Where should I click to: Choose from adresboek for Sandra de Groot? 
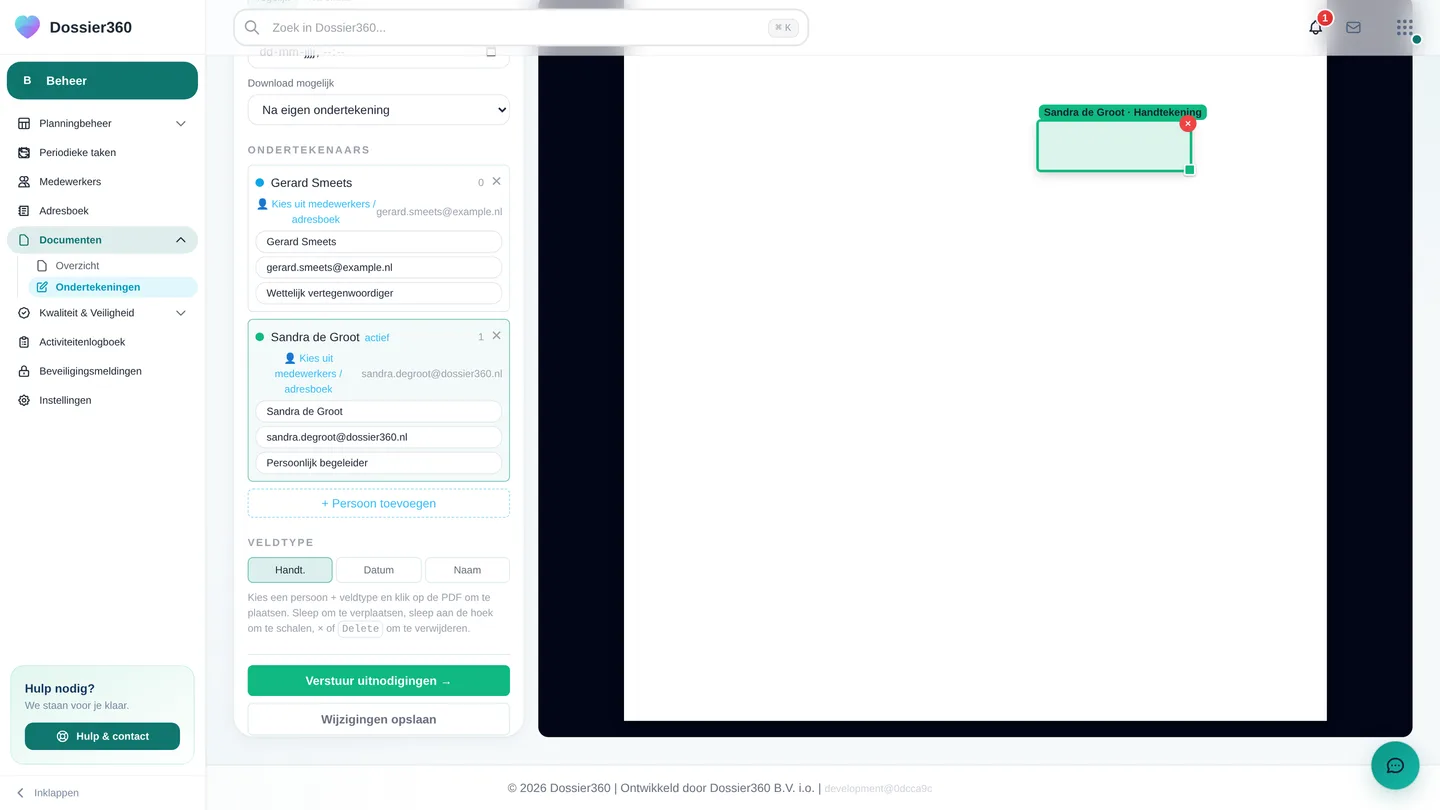click(x=308, y=373)
